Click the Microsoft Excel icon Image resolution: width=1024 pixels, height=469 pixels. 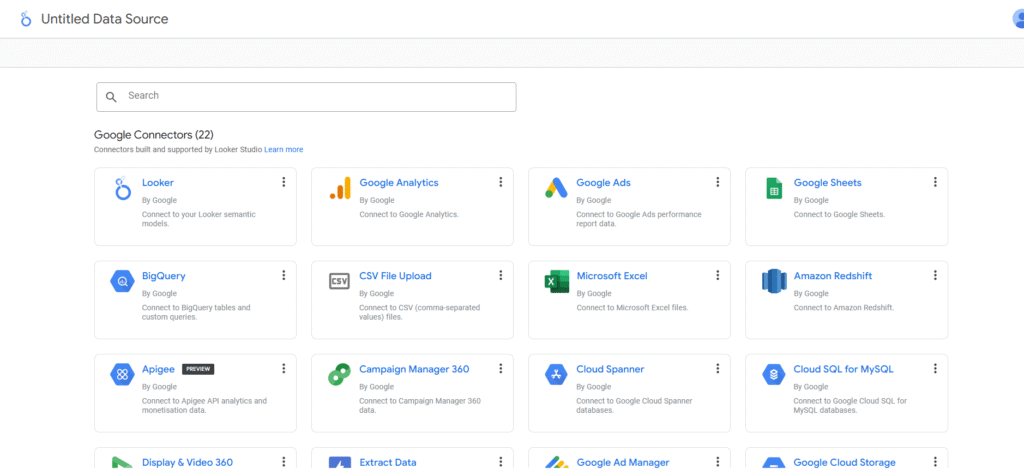coord(556,282)
